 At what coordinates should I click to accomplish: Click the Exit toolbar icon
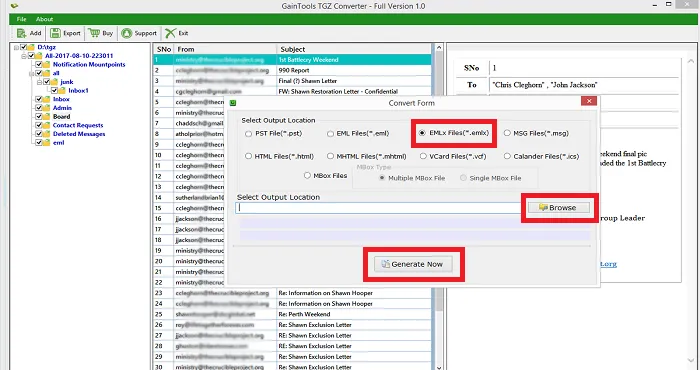170,33
